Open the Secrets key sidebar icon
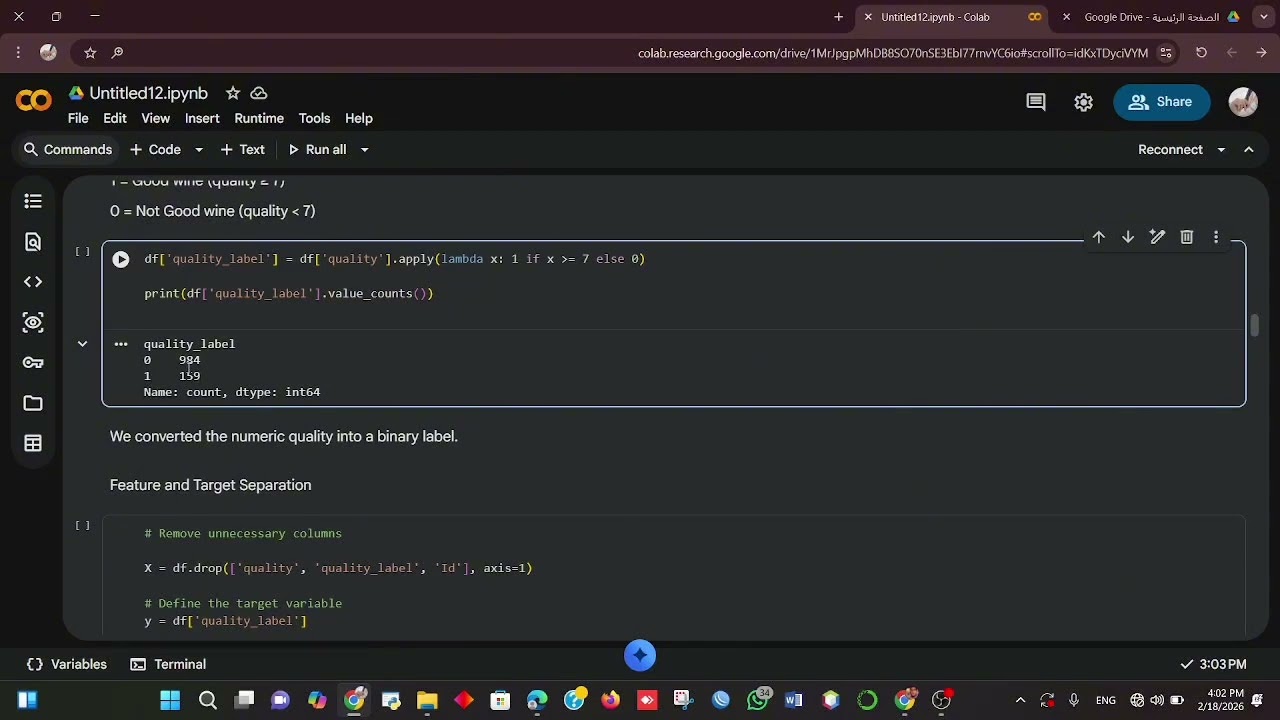 click(x=33, y=363)
